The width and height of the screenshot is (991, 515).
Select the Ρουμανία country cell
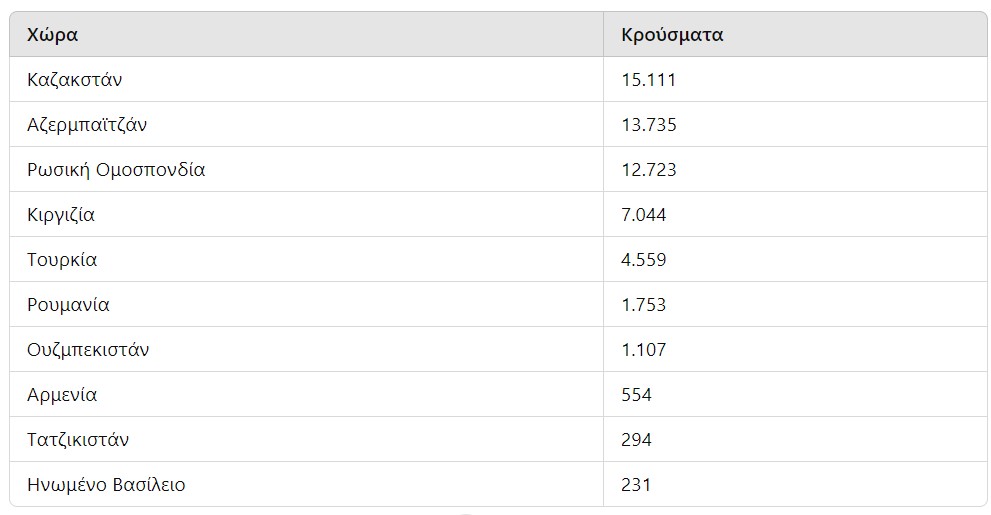pyautogui.click(x=307, y=305)
